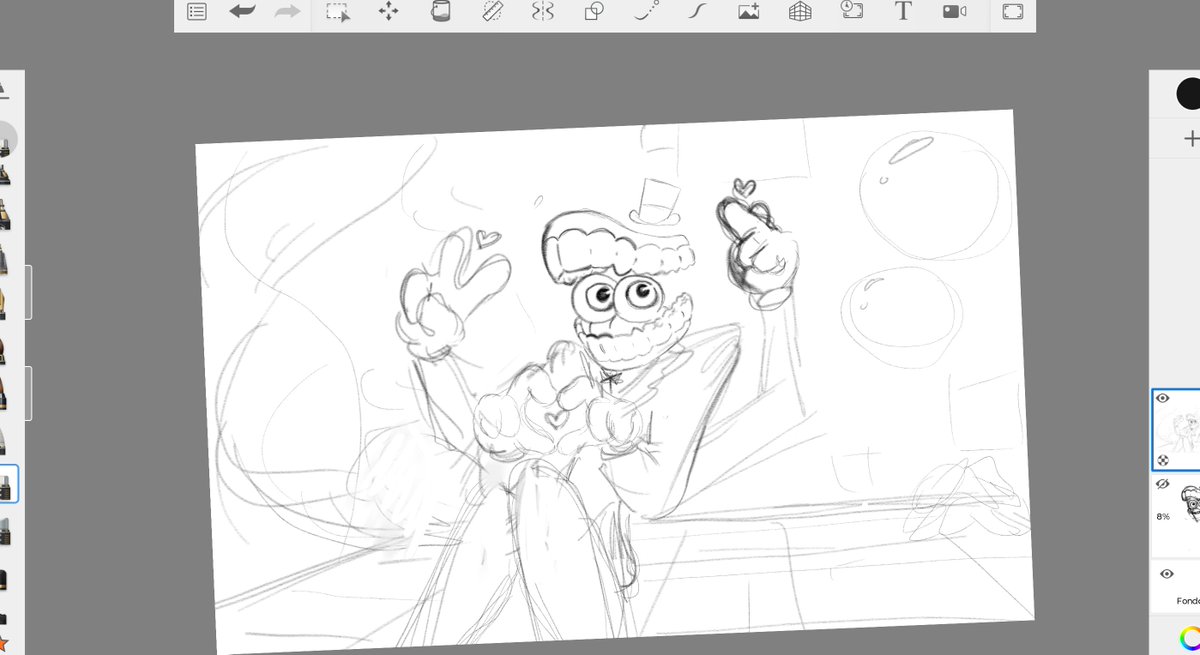
Task: Start the video camera recording tool
Action: pos(954,12)
